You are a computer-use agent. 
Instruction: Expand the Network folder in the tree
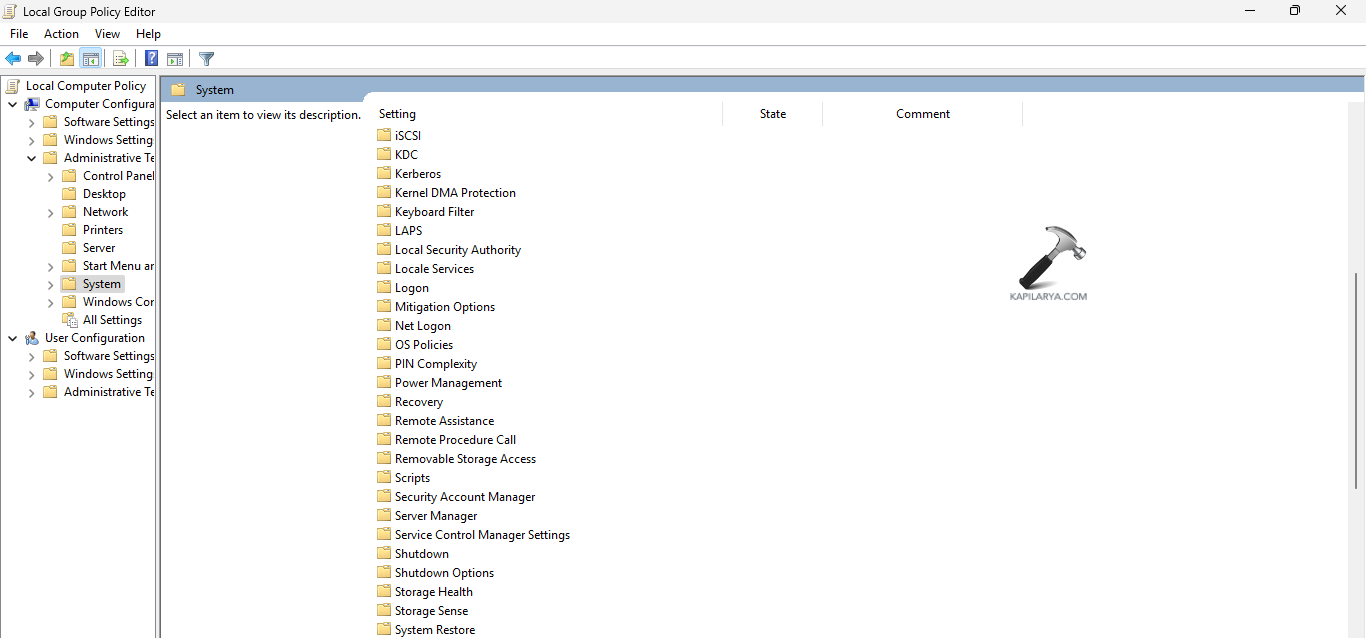51,213
